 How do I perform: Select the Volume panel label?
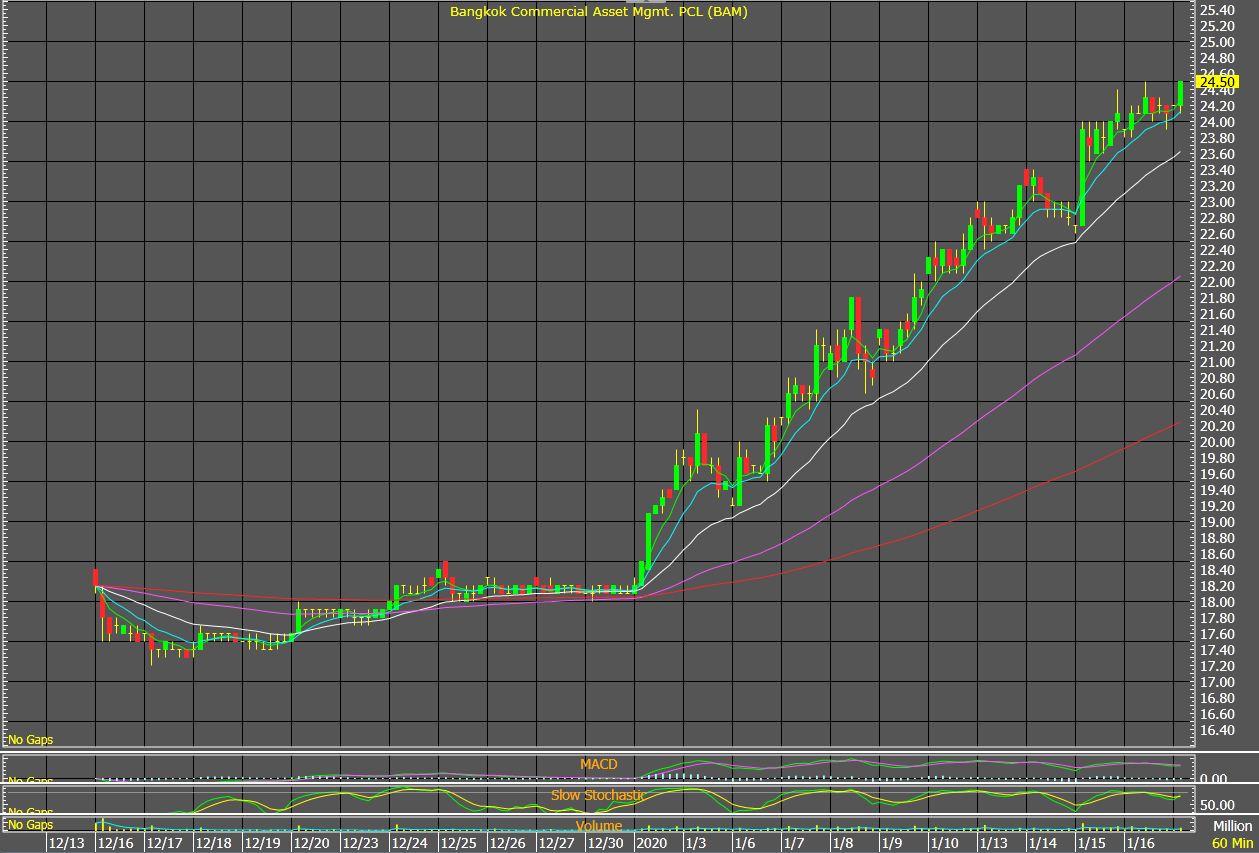[x=598, y=826]
